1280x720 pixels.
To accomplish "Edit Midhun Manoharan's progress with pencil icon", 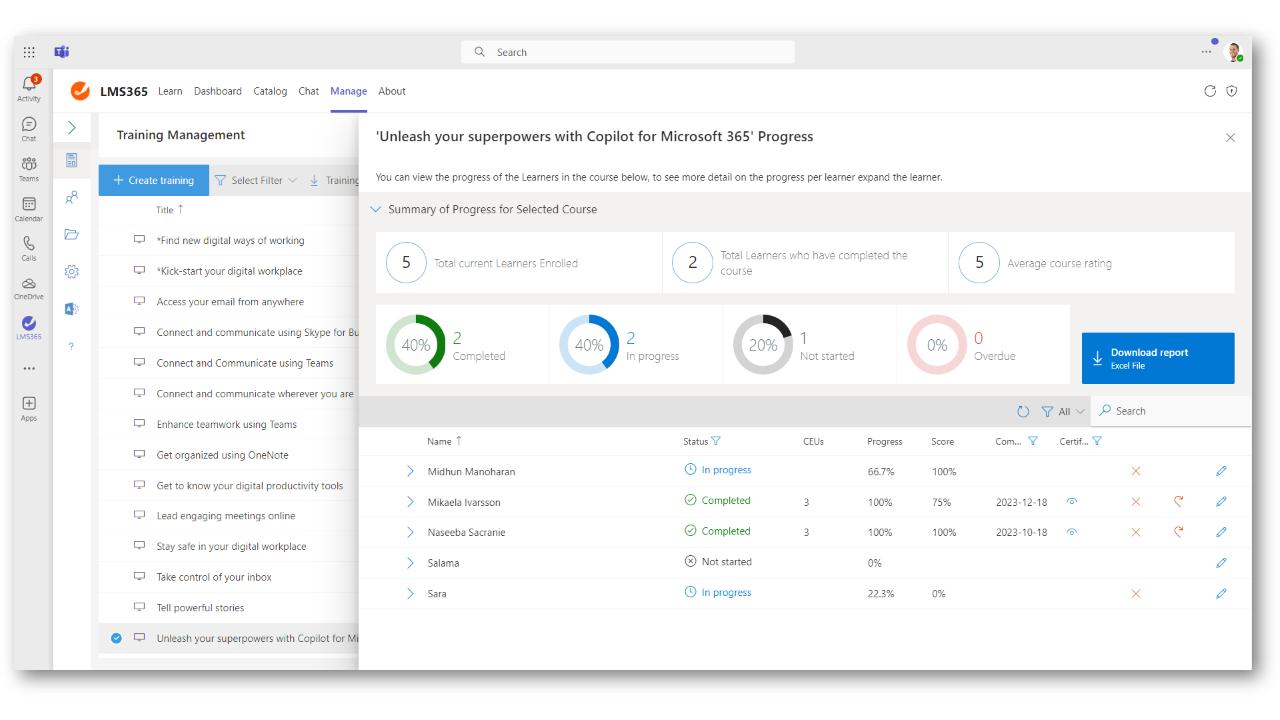I will [x=1221, y=471].
